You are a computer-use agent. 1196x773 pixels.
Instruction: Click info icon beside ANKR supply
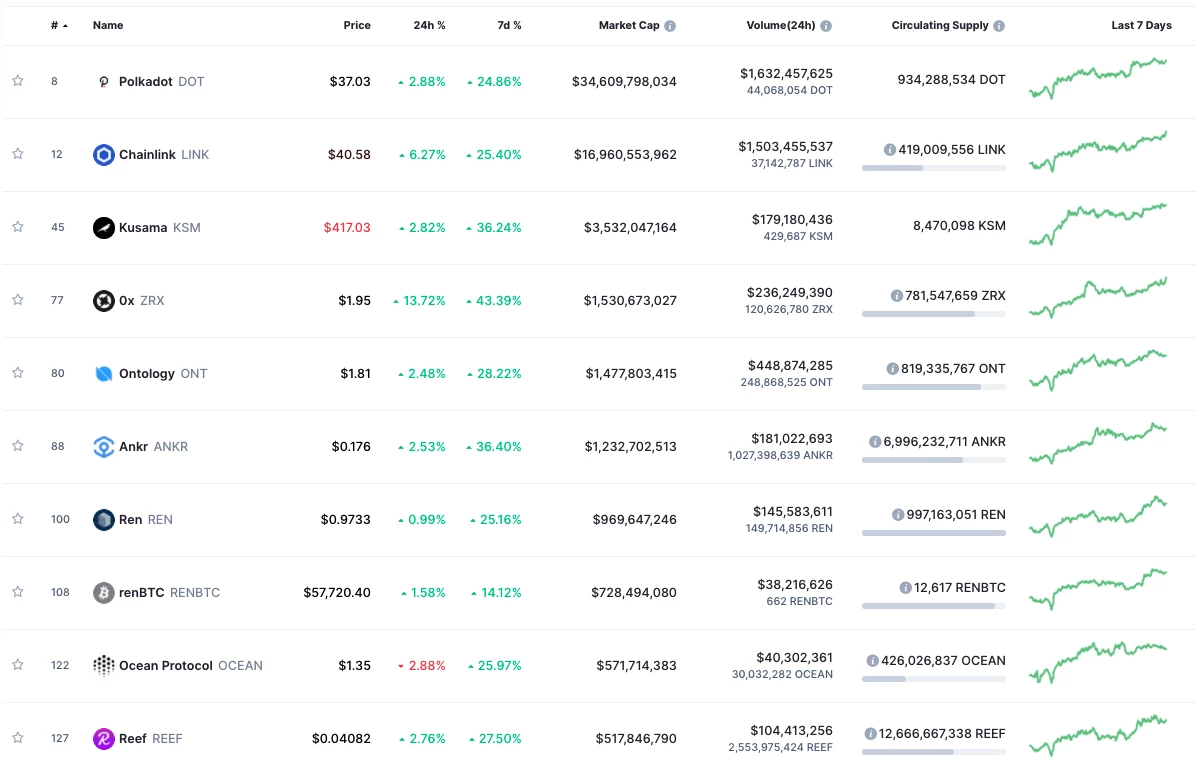click(x=875, y=442)
